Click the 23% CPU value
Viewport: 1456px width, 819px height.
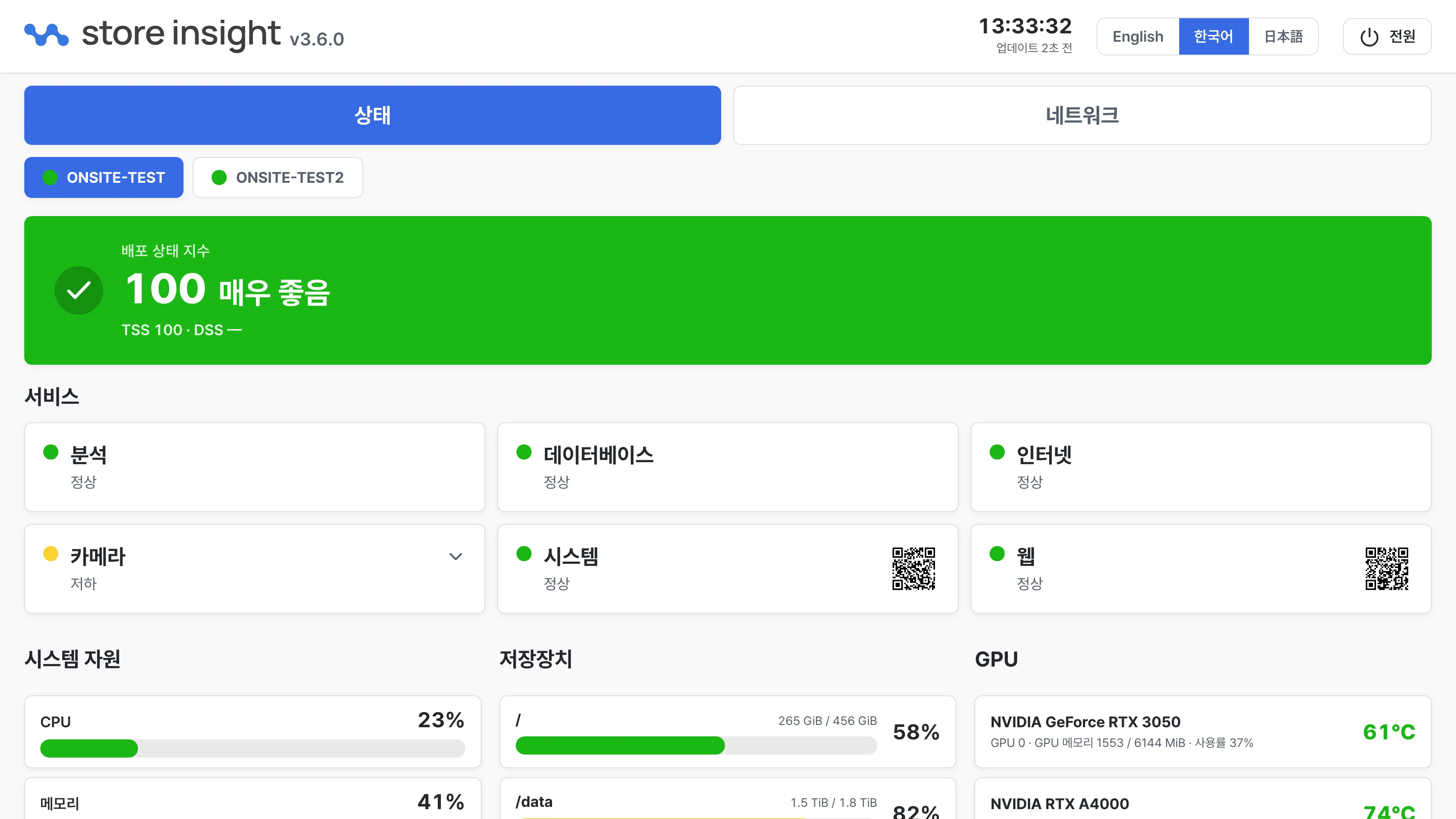(441, 720)
